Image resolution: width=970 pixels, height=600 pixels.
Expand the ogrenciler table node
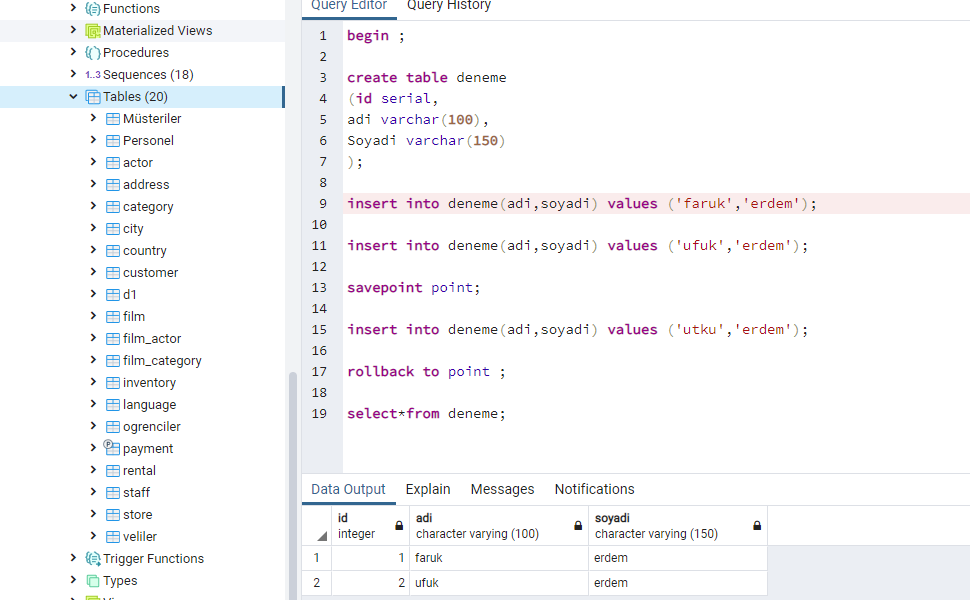[x=93, y=426]
